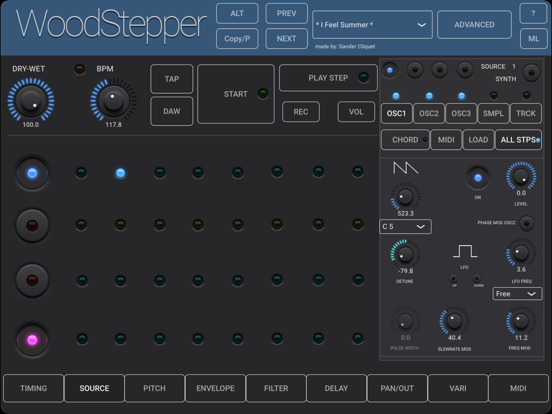Open the Free LFO sync dropdown
Viewport: 552px width, 414px height.
tap(517, 294)
